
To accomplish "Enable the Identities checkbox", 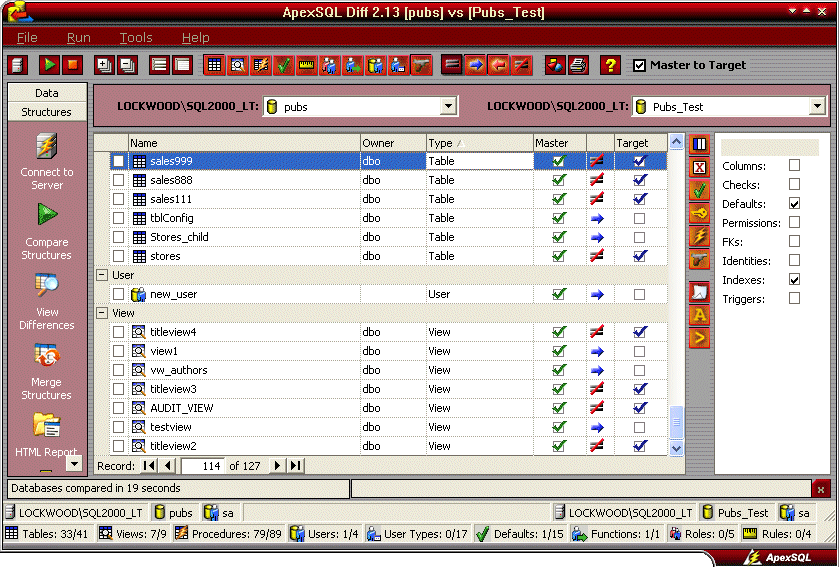I will 795,260.
